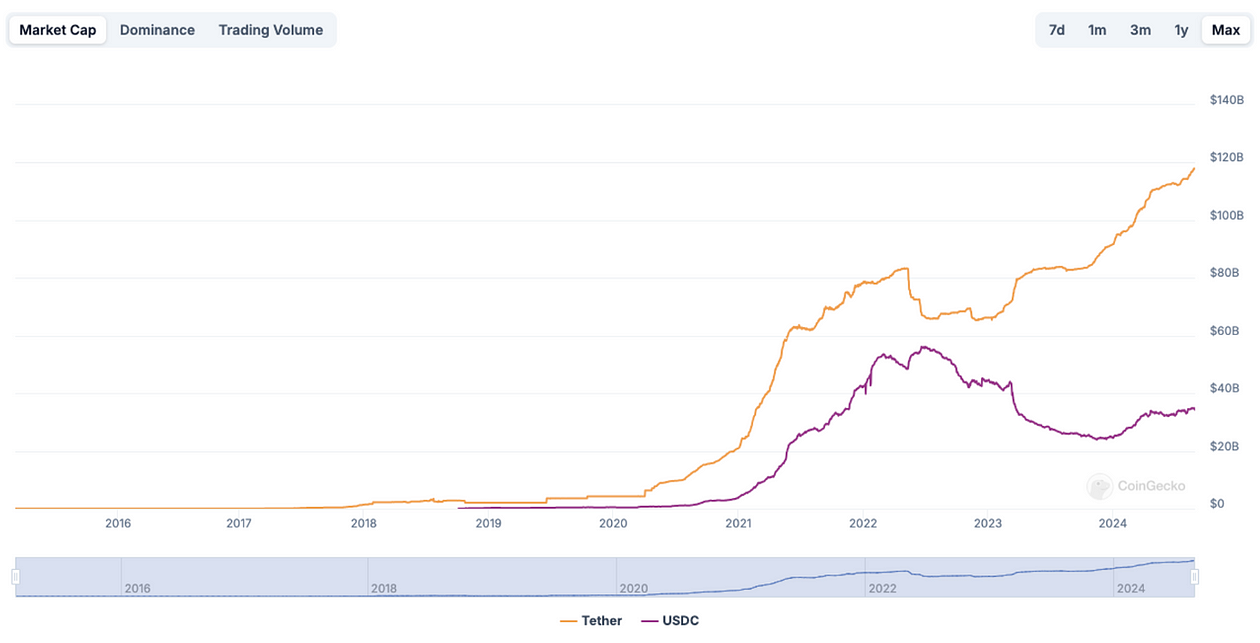
Task: Click the orange Tether legend line marker
Action: pyautogui.click(x=568, y=621)
